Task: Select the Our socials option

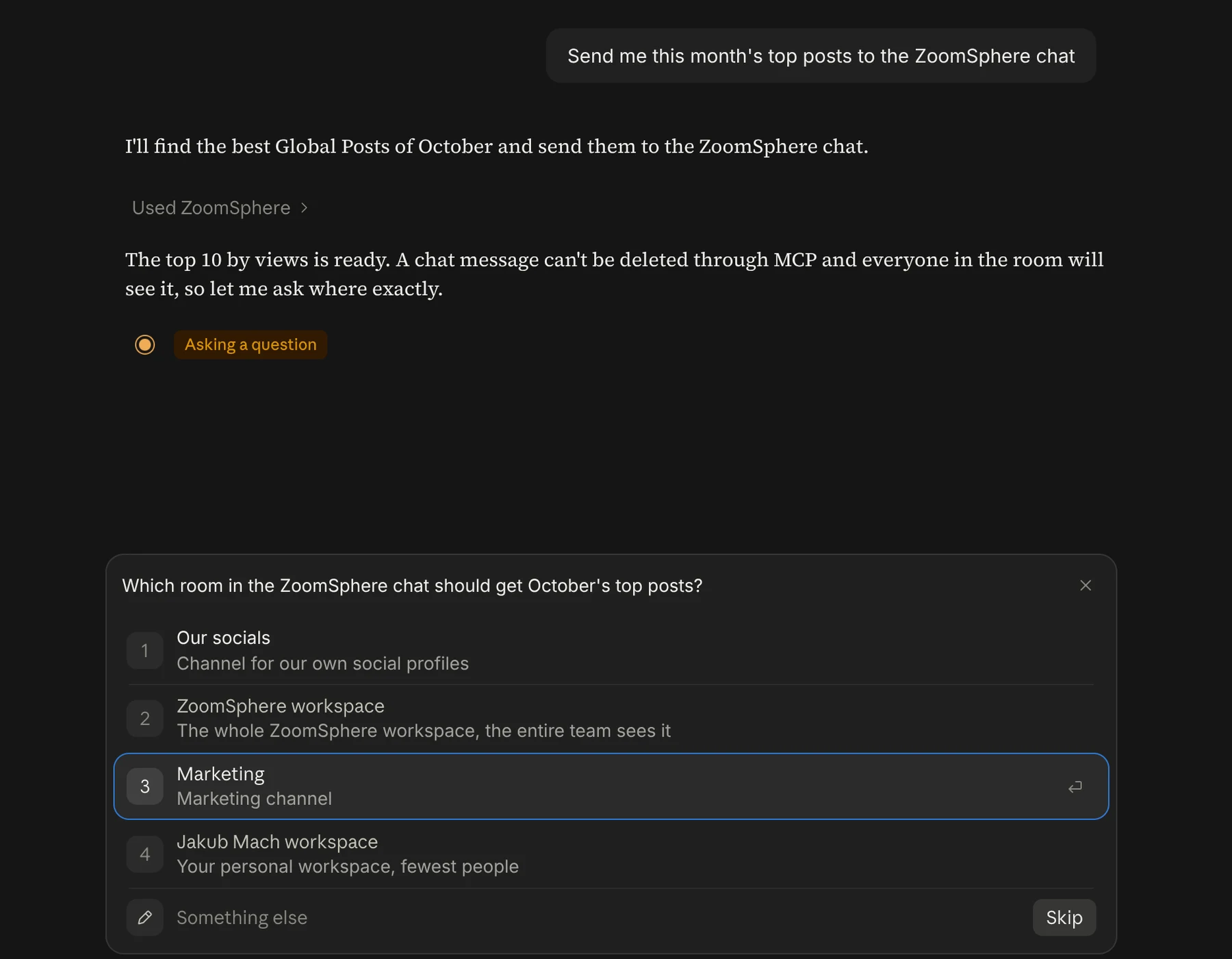Action: coord(611,650)
